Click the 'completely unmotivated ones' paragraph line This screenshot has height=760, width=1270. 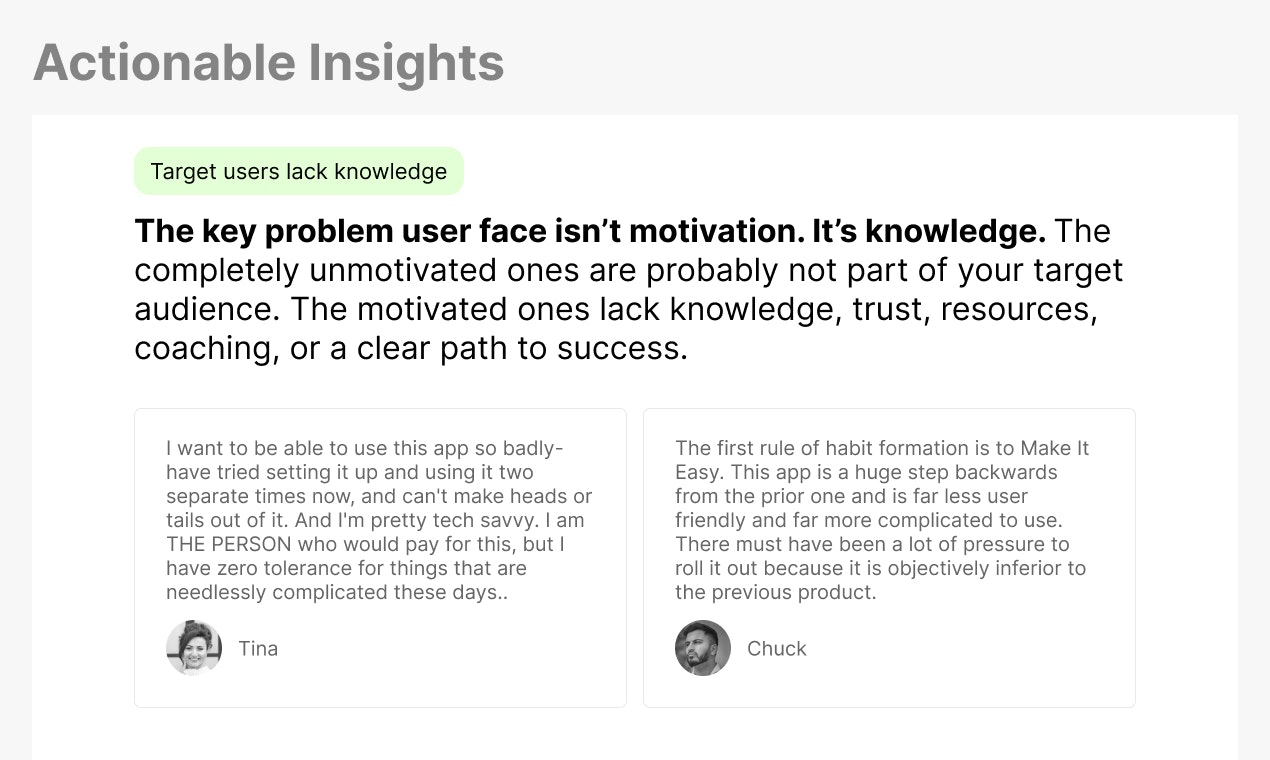tap(629, 270)
